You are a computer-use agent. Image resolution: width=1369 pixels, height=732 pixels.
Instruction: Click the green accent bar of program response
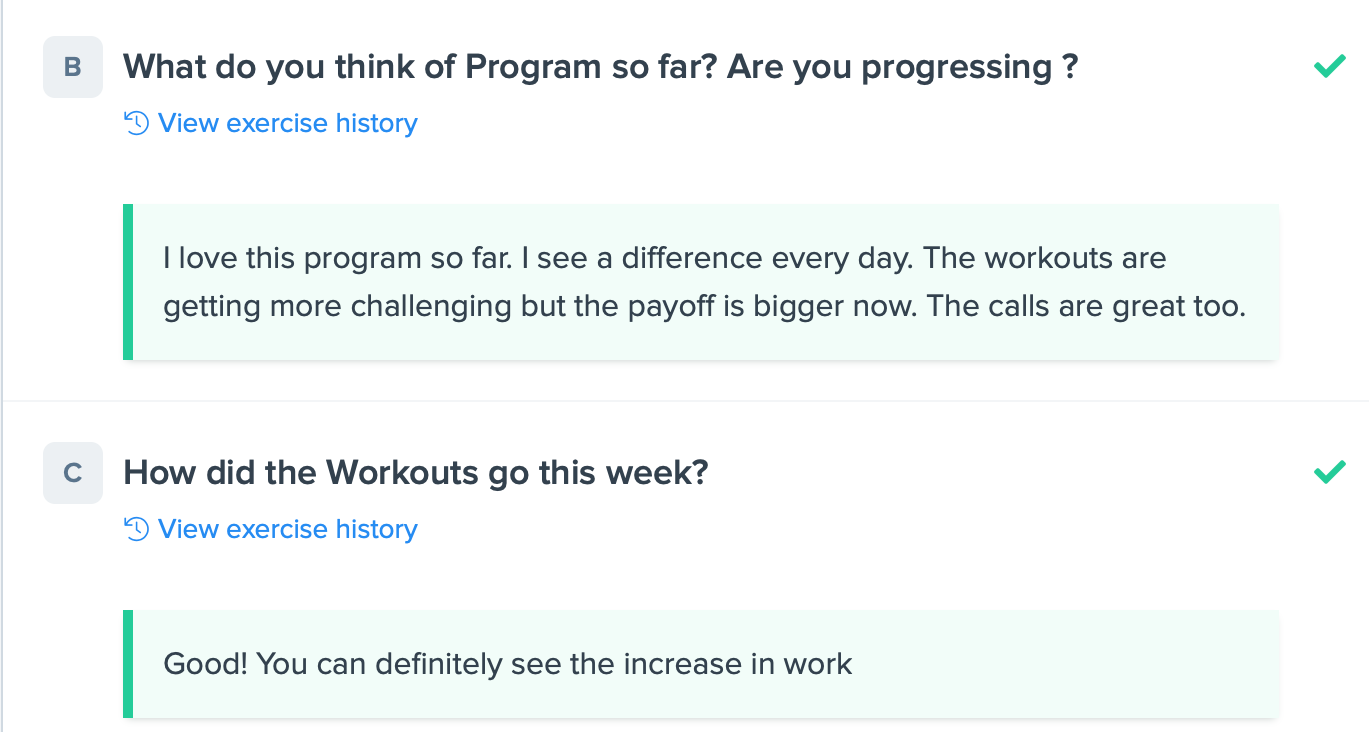[128, 282]
